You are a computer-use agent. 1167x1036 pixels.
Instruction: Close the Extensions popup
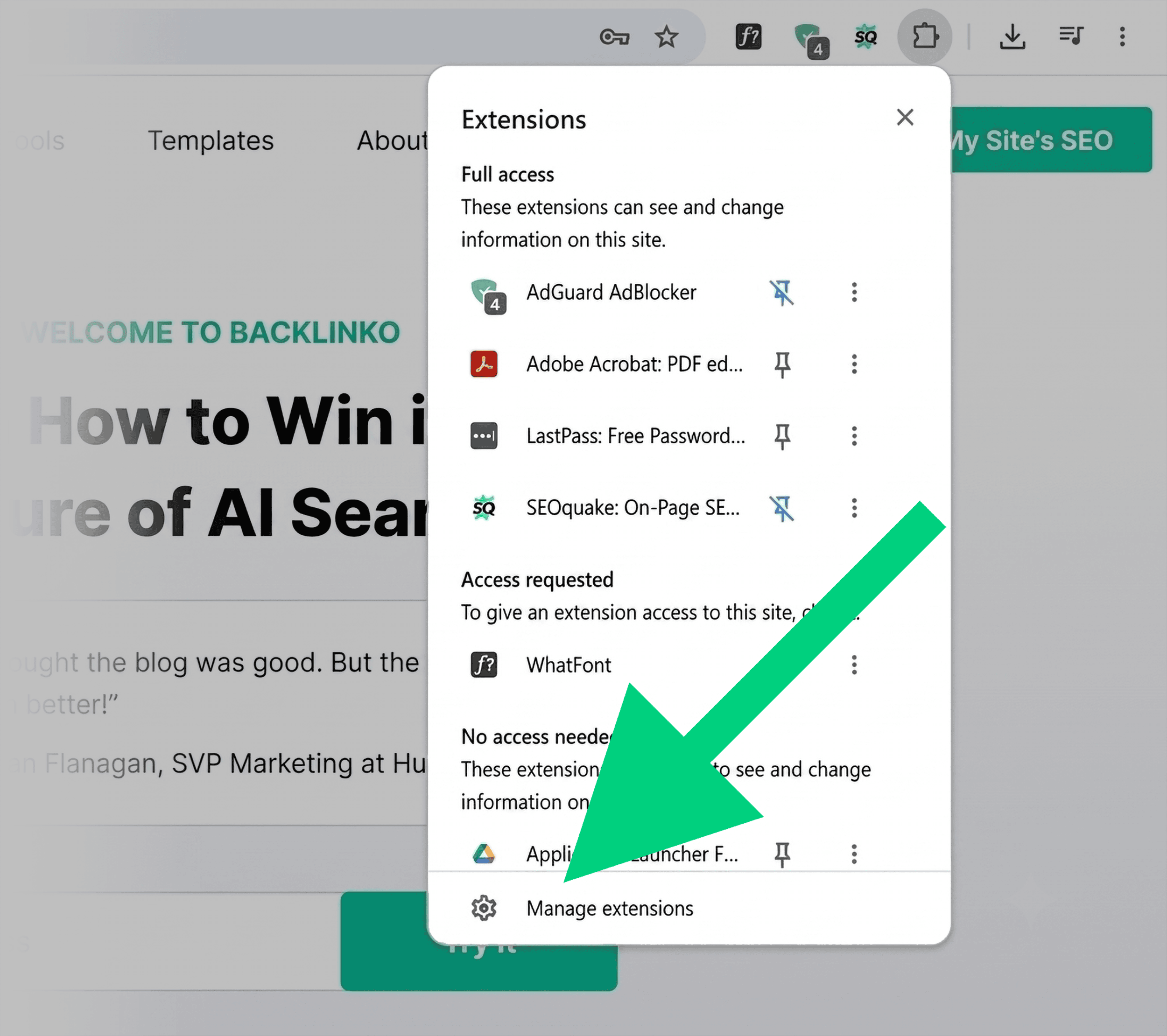[x=905, y=118]
